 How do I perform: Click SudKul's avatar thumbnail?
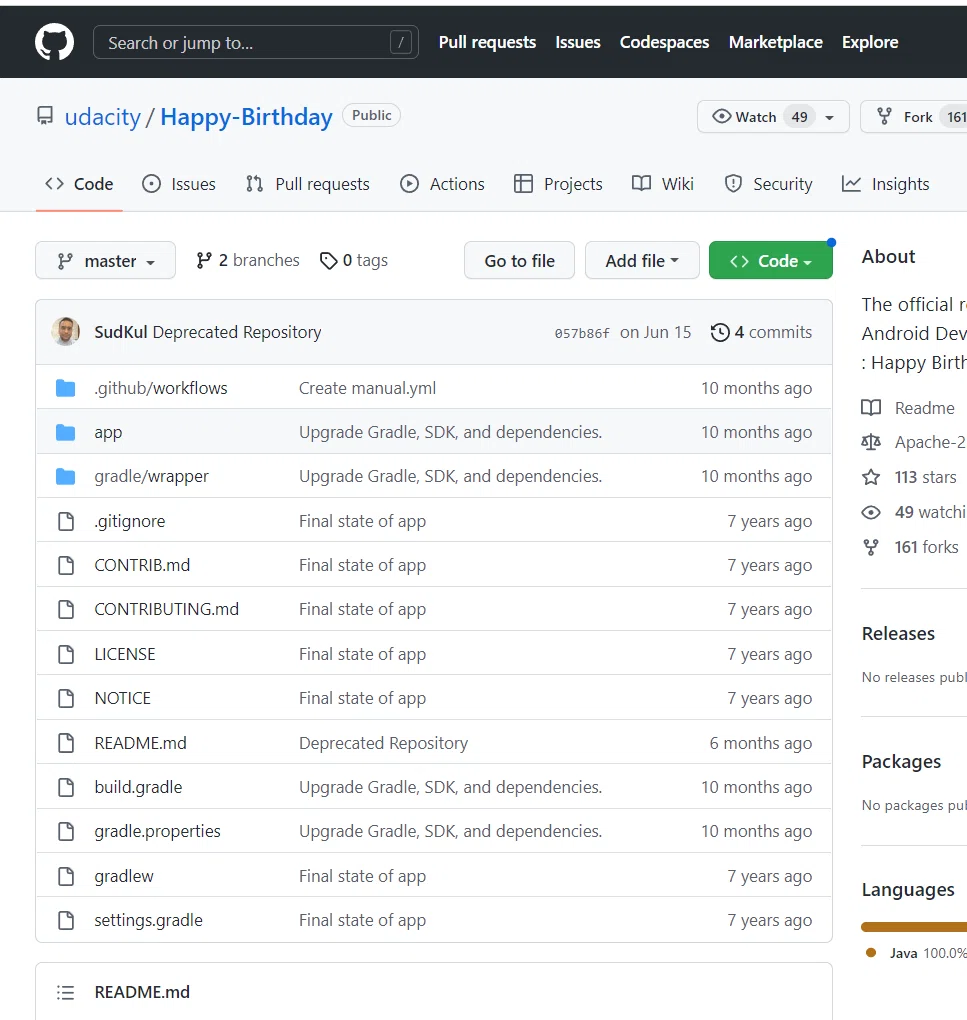tap(66, 332)
